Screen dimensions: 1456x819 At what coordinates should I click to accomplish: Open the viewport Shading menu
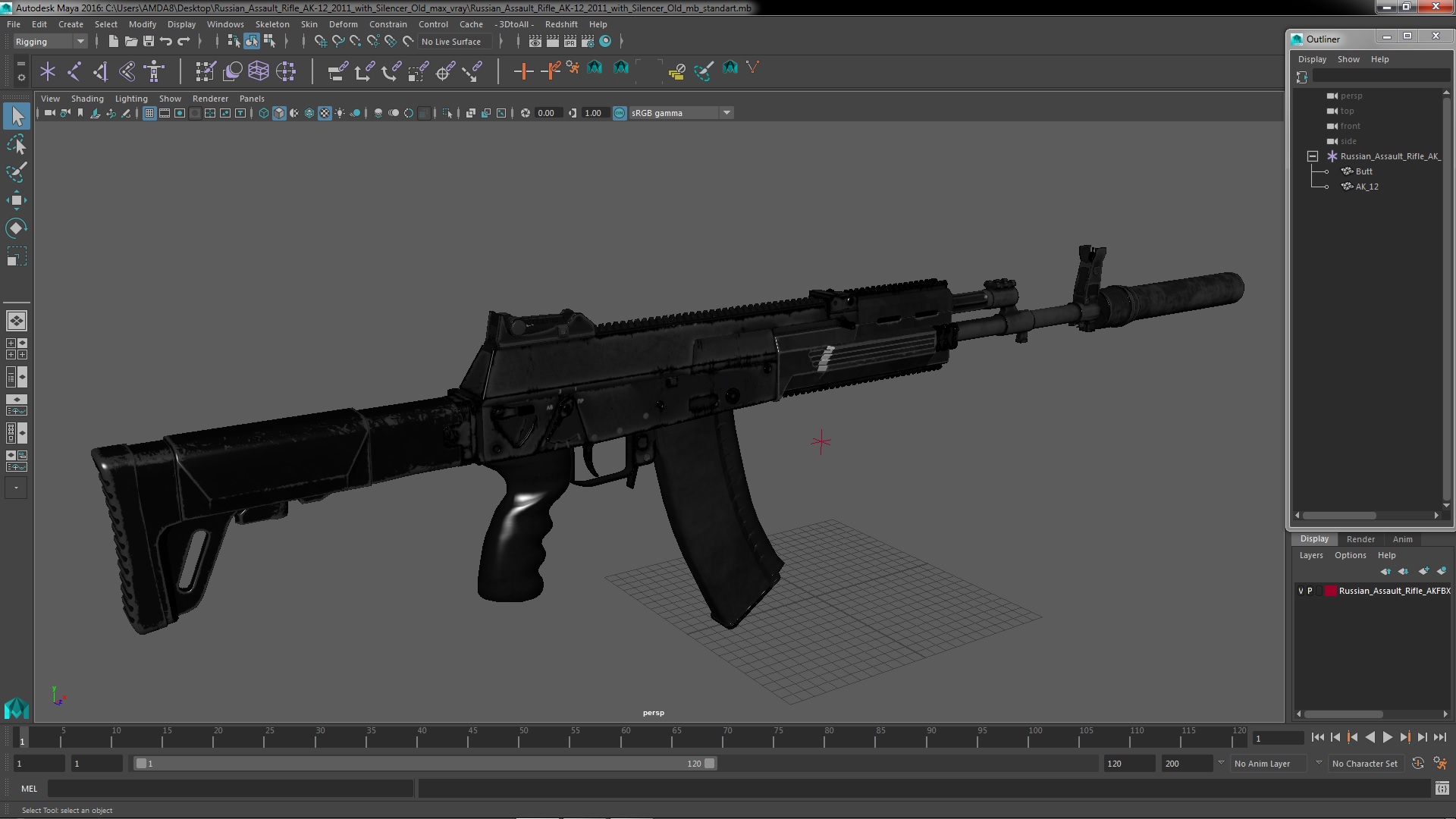coord(87,99)
